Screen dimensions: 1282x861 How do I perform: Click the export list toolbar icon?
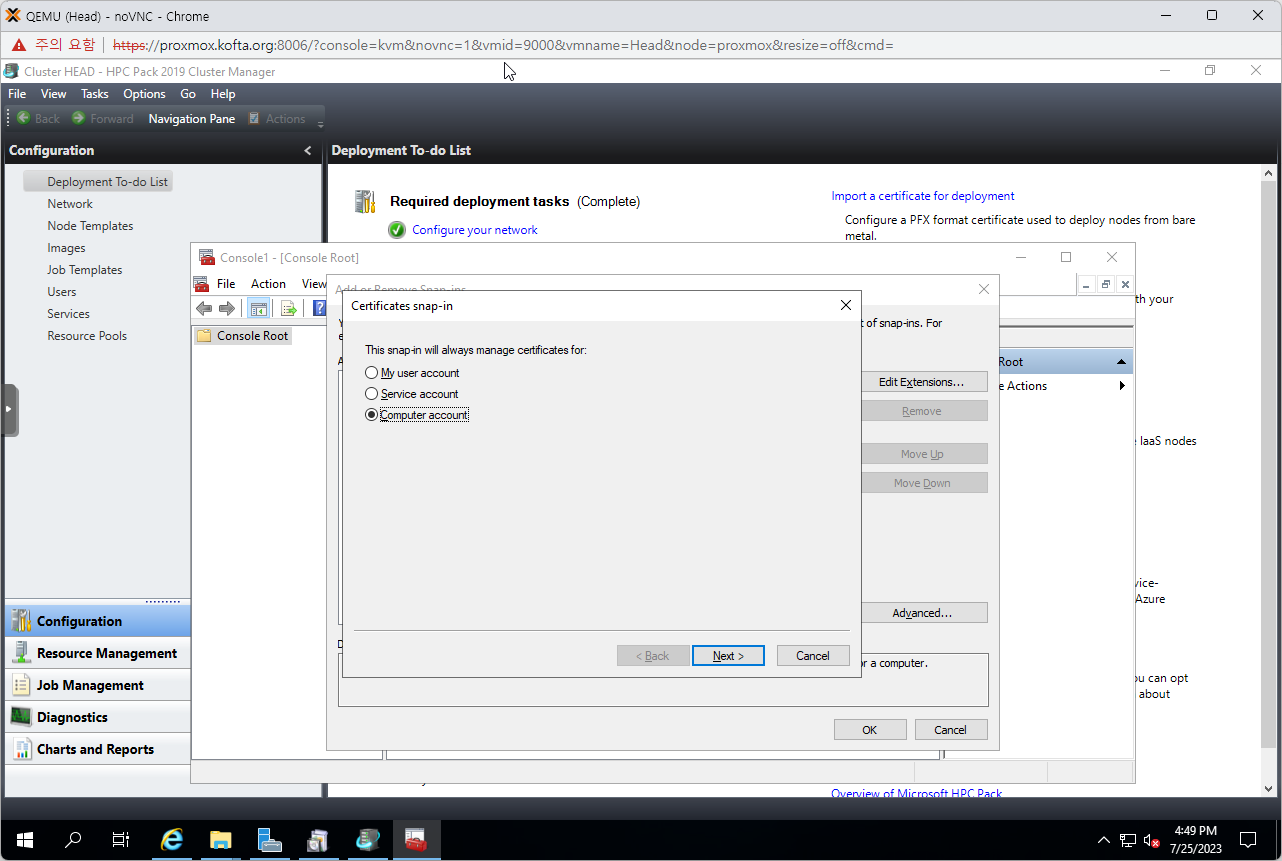point(289,308)
